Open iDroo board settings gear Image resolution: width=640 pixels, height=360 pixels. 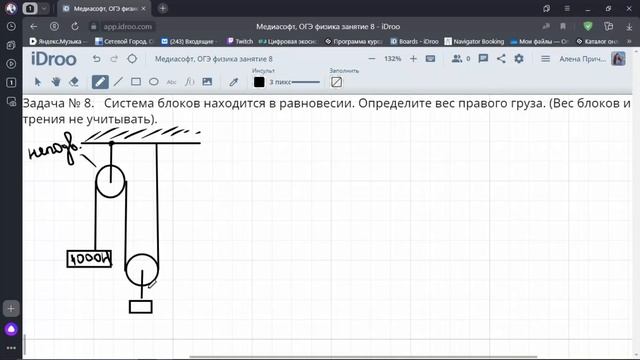pyautogui.click(x=519, y=59)
